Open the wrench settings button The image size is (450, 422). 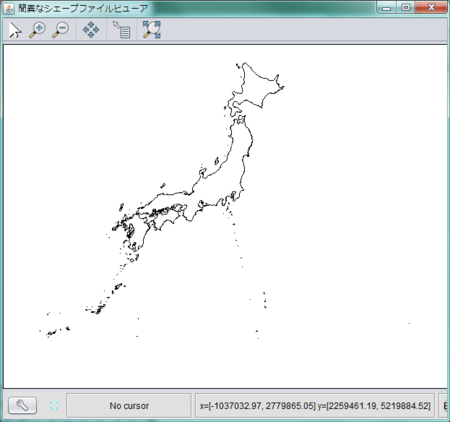[22, 406]
